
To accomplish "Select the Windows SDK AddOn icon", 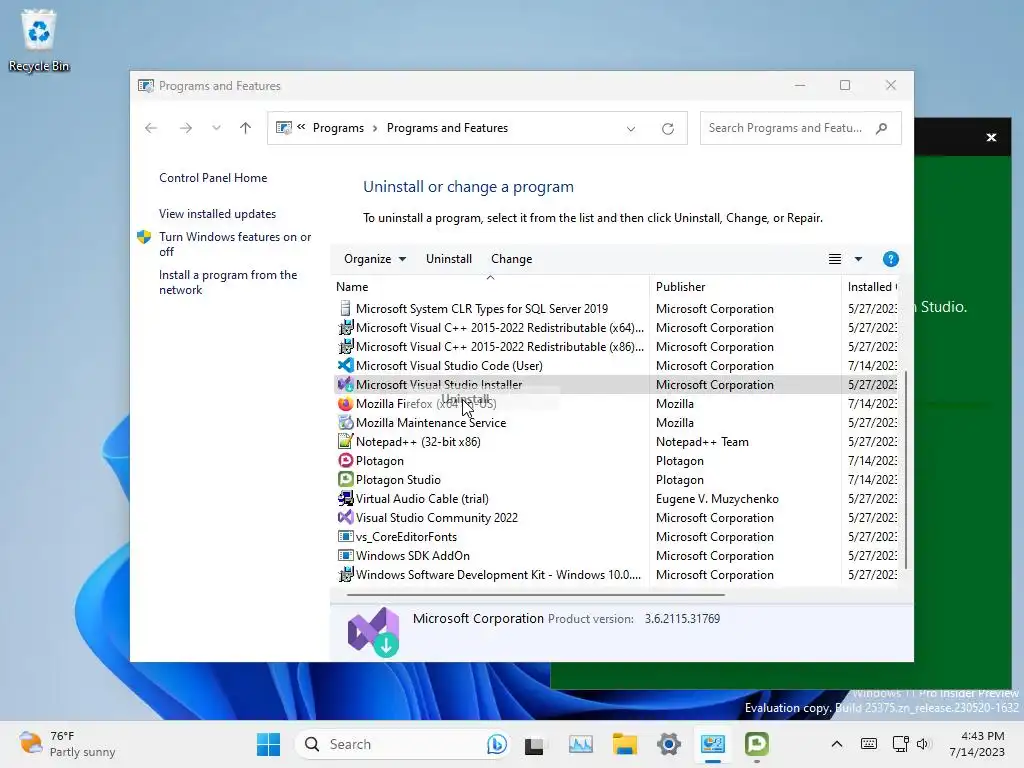I will pos(345,555).
